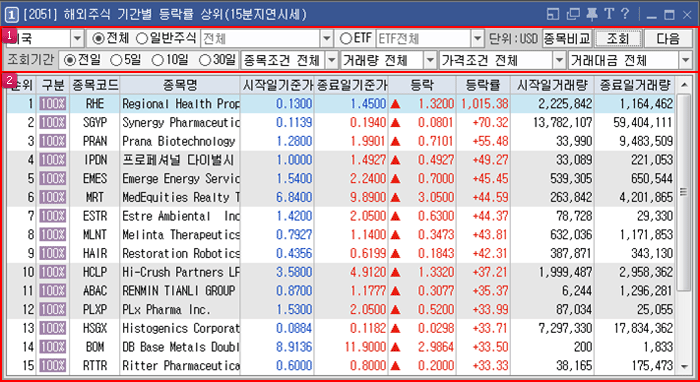Click the 100% badge in MLNT row
The image size is (700, 382).
pos(52,235)
